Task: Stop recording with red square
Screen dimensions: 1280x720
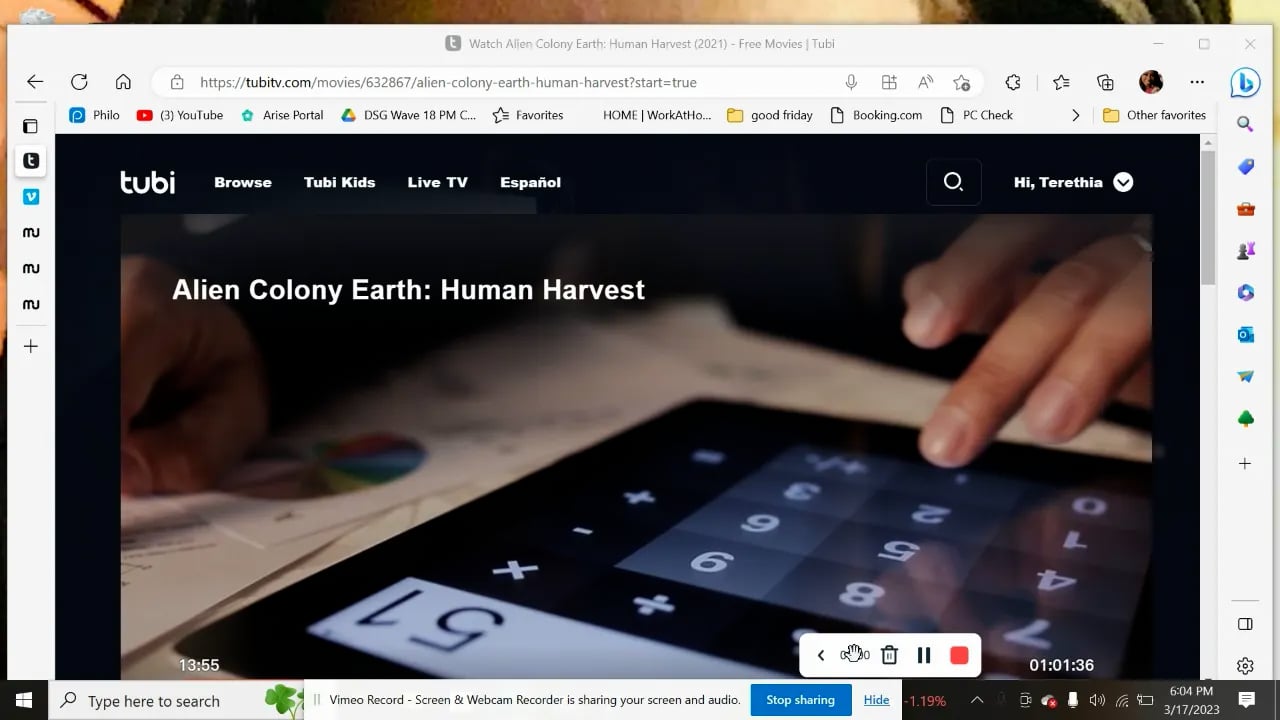Action: pyautogui.click(x=959, y=655)
